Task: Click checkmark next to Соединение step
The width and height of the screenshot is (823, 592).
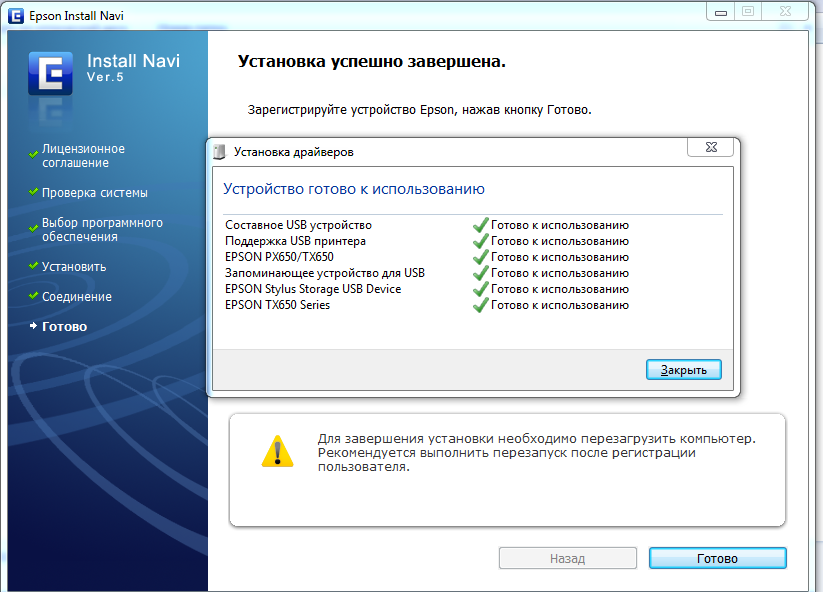Action: point(34,295)
